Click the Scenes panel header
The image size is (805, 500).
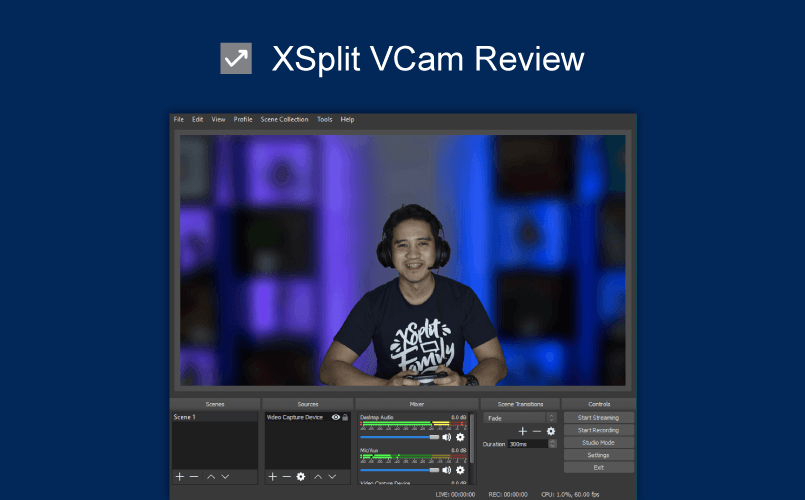pos(215,405)
